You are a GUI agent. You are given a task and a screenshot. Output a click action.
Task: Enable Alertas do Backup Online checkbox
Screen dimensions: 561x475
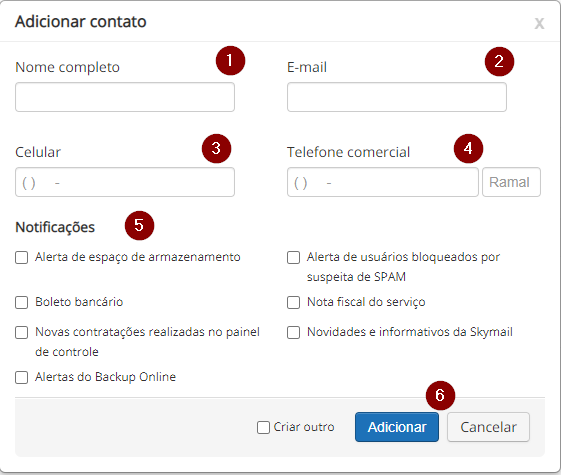point(21,377)
